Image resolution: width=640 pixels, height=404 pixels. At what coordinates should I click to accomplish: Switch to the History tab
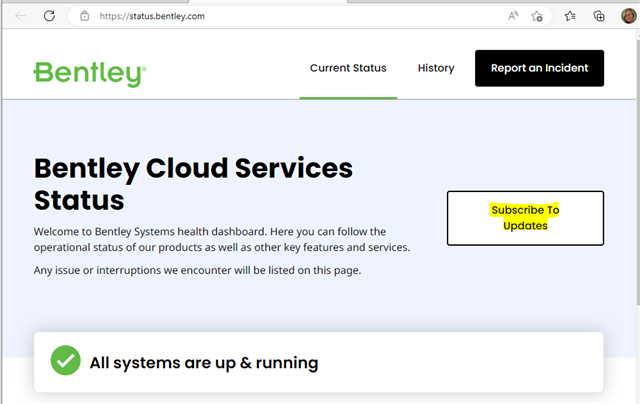click(x=436, y=68)
